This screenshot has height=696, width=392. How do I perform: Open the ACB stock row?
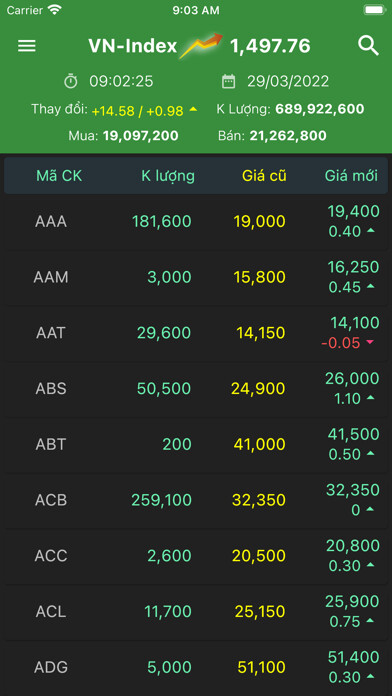[x=196, y=500]
